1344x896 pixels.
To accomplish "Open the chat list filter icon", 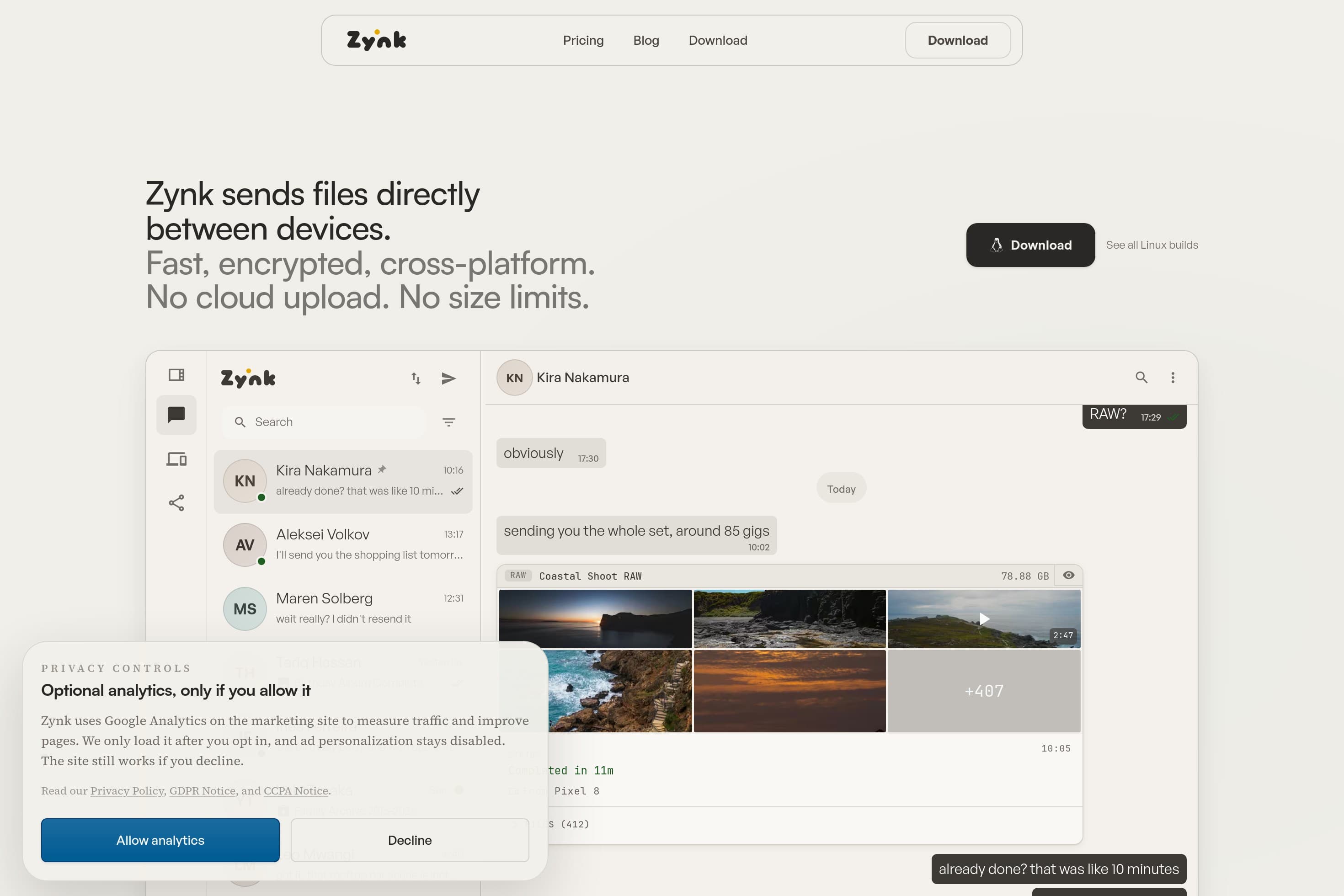I will (x=448, y=422).
